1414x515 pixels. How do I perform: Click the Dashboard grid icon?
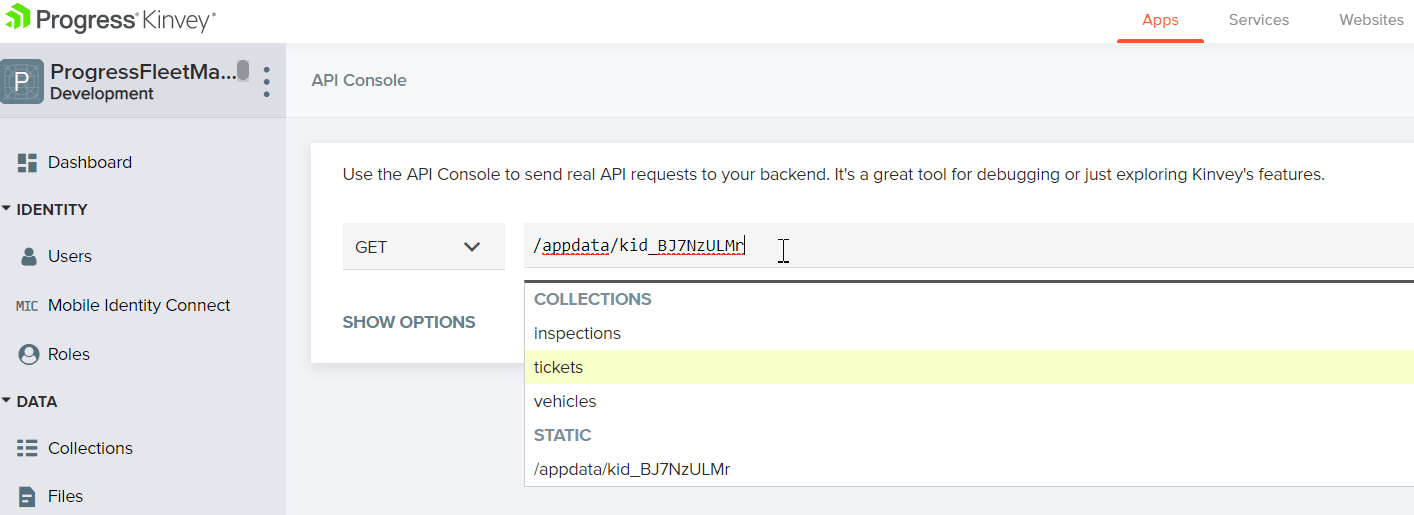27,163
